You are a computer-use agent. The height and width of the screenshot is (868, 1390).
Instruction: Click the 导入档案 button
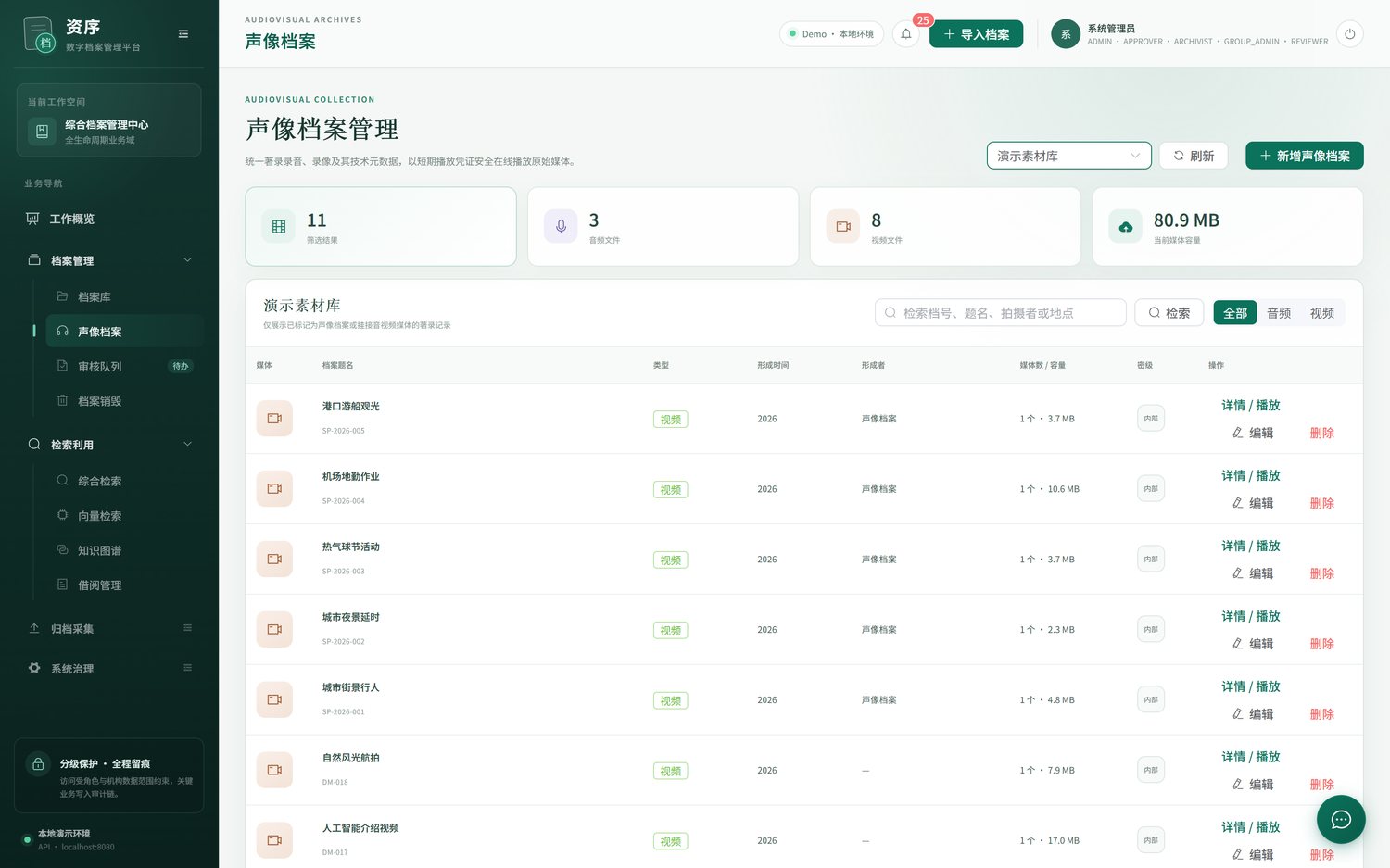pos(976,34)
